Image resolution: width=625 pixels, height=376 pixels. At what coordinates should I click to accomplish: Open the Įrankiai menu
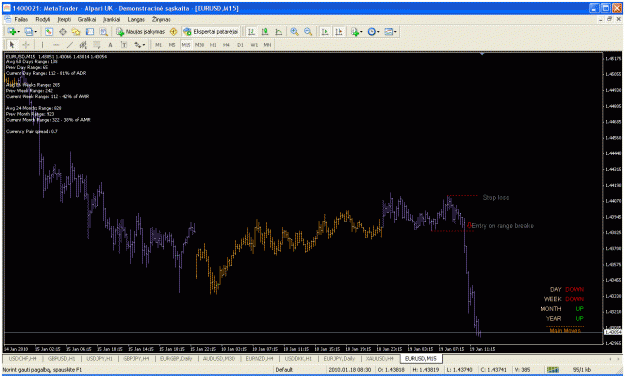coord(111,19)
